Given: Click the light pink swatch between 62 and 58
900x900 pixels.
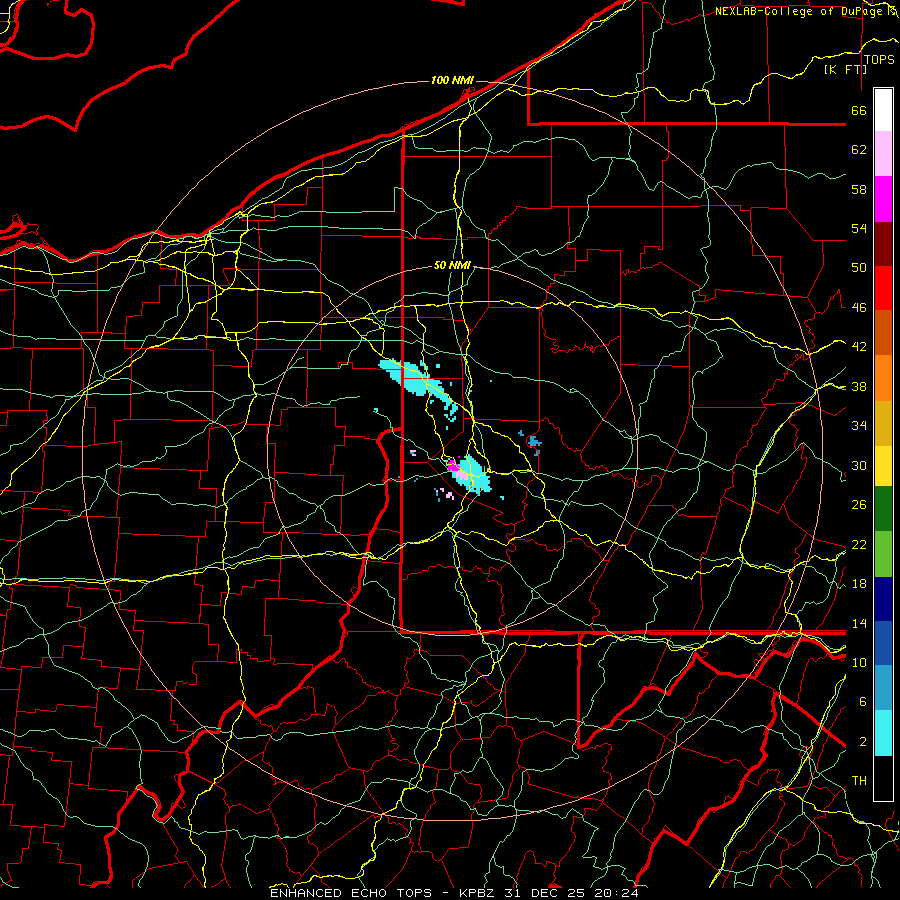Looking at the screenshot, I should [x=883, y=154].
